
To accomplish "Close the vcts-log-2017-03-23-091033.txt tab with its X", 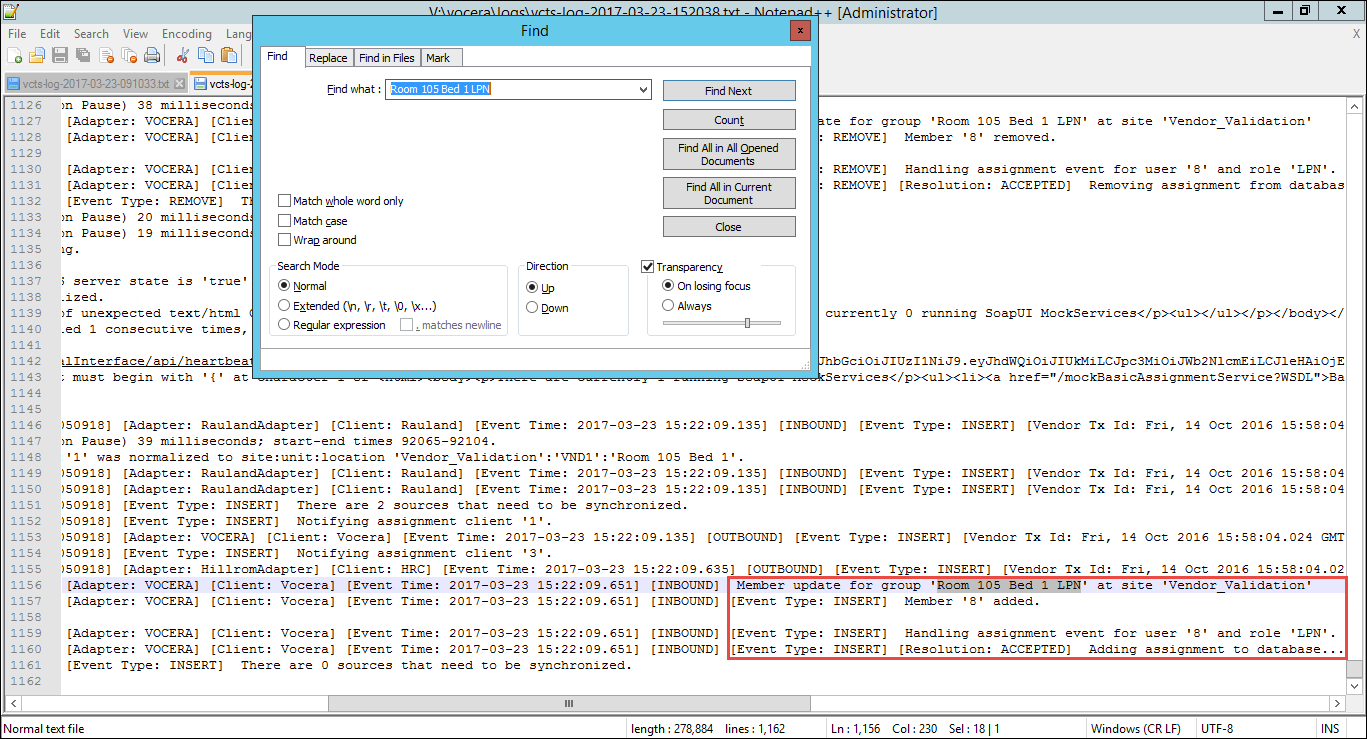I will [x=180, y=83].
